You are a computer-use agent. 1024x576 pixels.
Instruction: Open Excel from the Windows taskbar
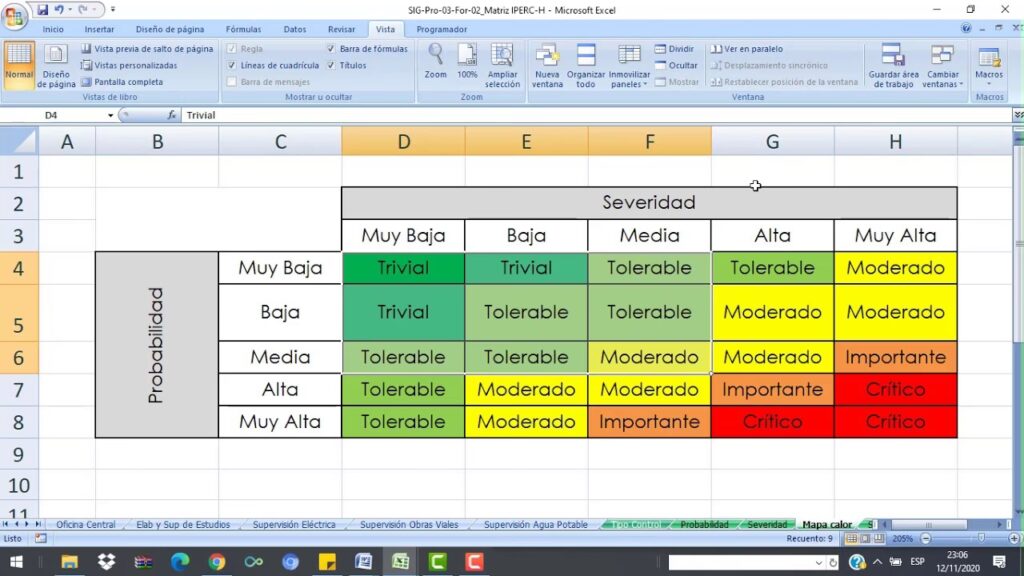click(x=400, y=562)
